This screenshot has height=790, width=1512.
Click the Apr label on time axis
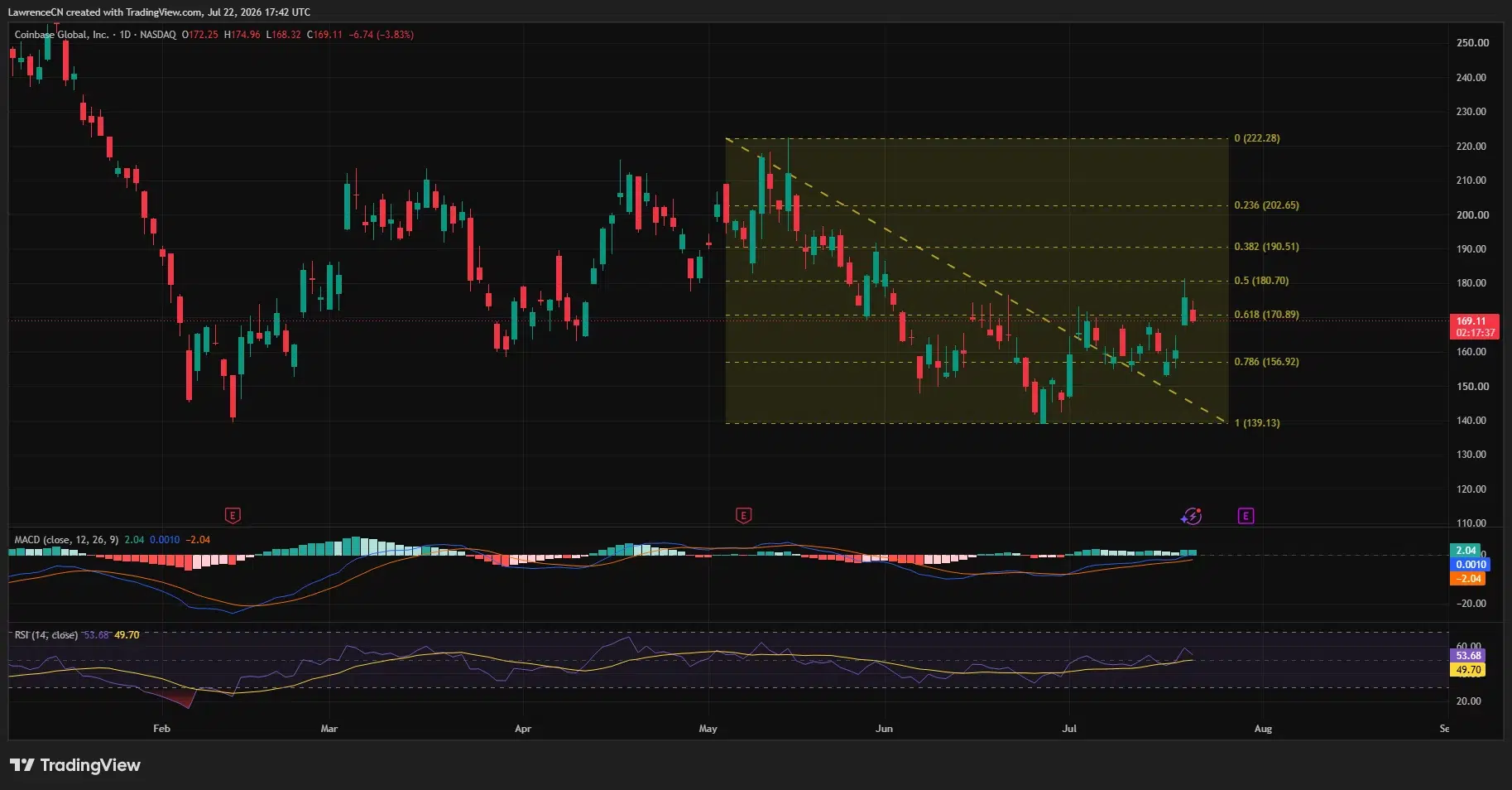click(523, 729)
